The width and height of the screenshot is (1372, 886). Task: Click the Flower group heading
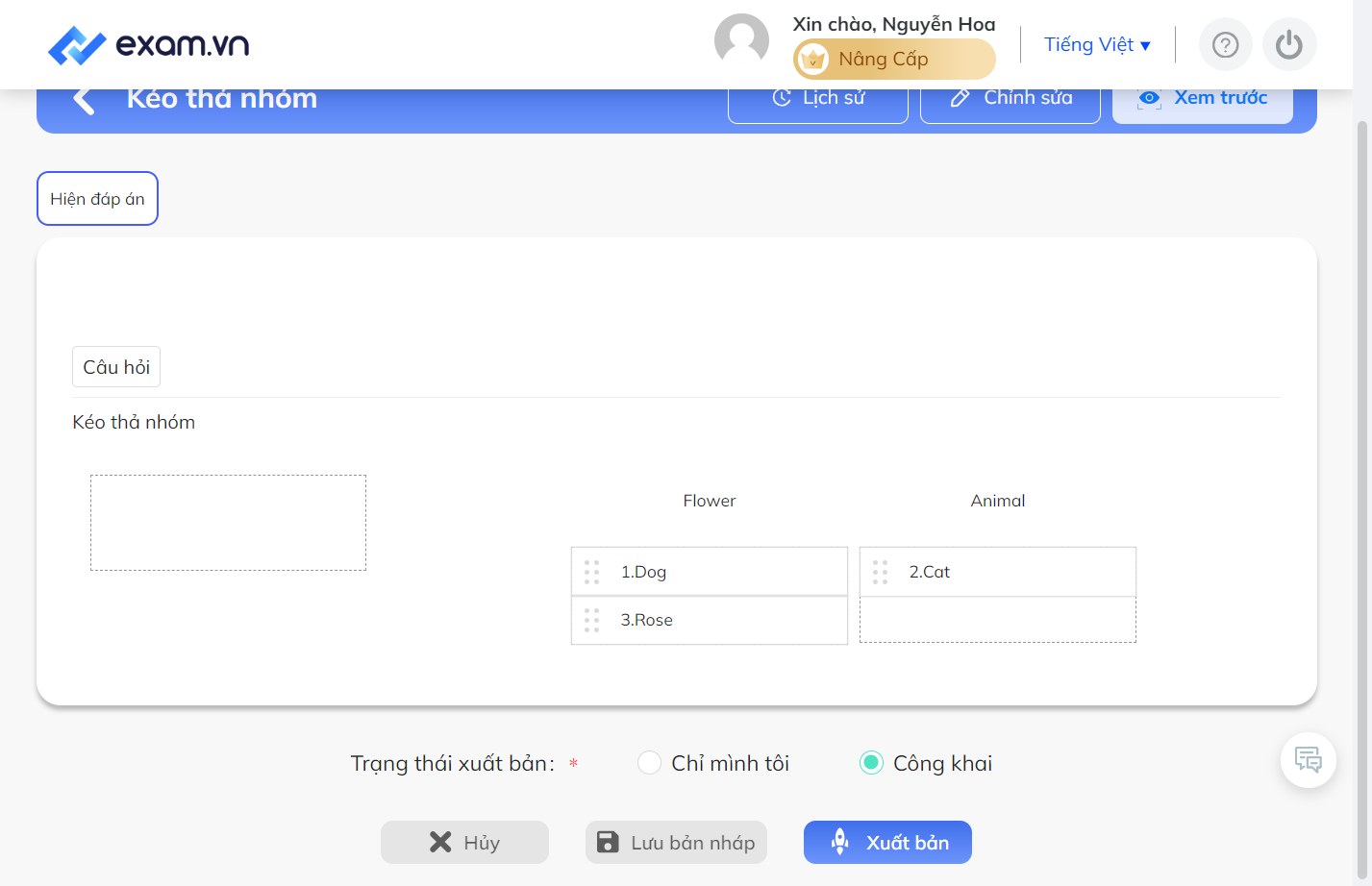(710, 501)
